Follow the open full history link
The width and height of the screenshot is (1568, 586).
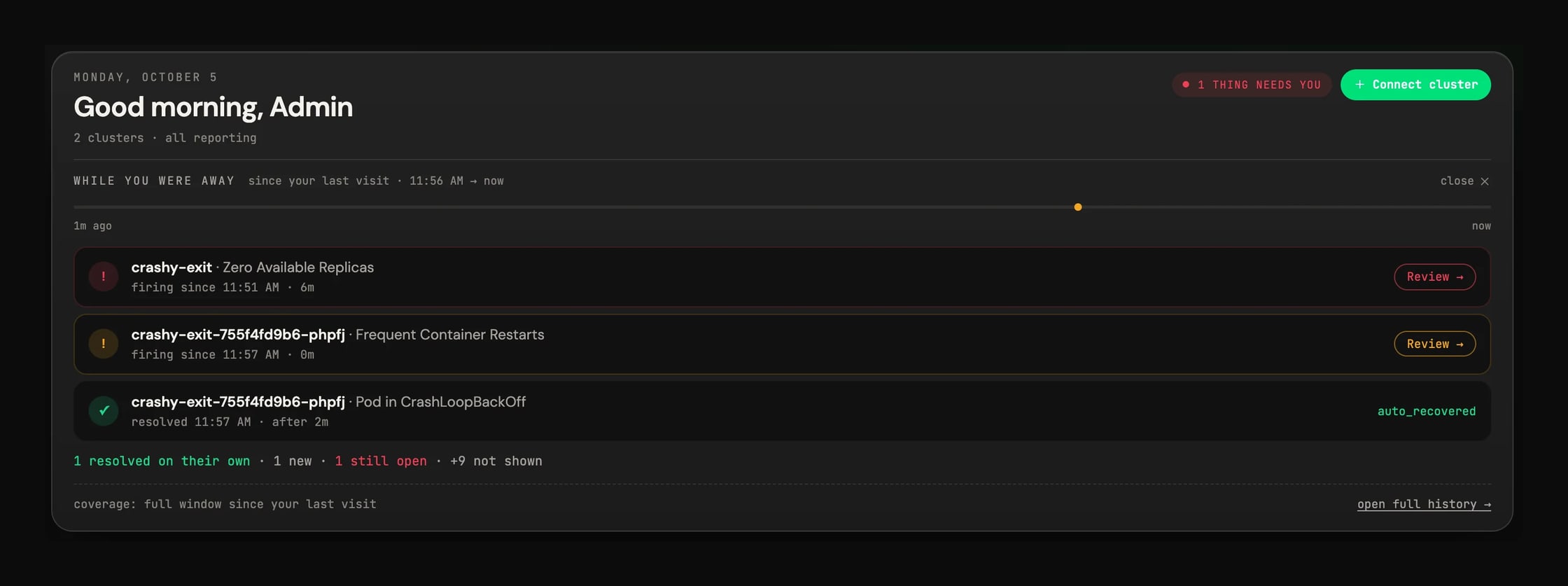pyautogui.click(x=1424, y=504)
